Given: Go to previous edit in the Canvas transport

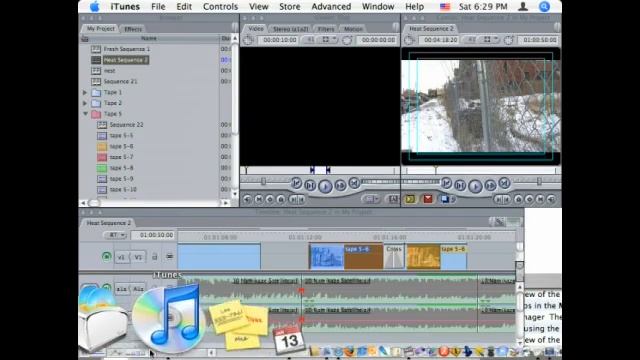Looking at the screenshot, I should (x=447, y=184).
